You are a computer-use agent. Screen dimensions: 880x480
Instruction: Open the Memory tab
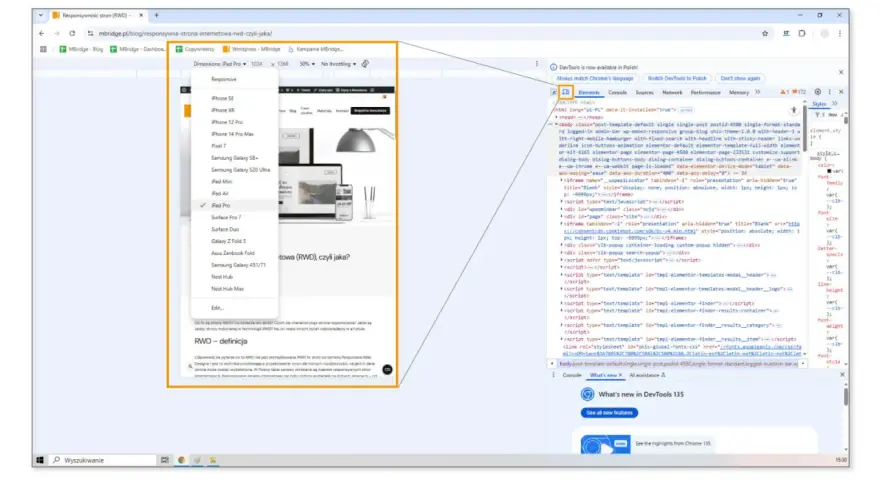(739, 92)
